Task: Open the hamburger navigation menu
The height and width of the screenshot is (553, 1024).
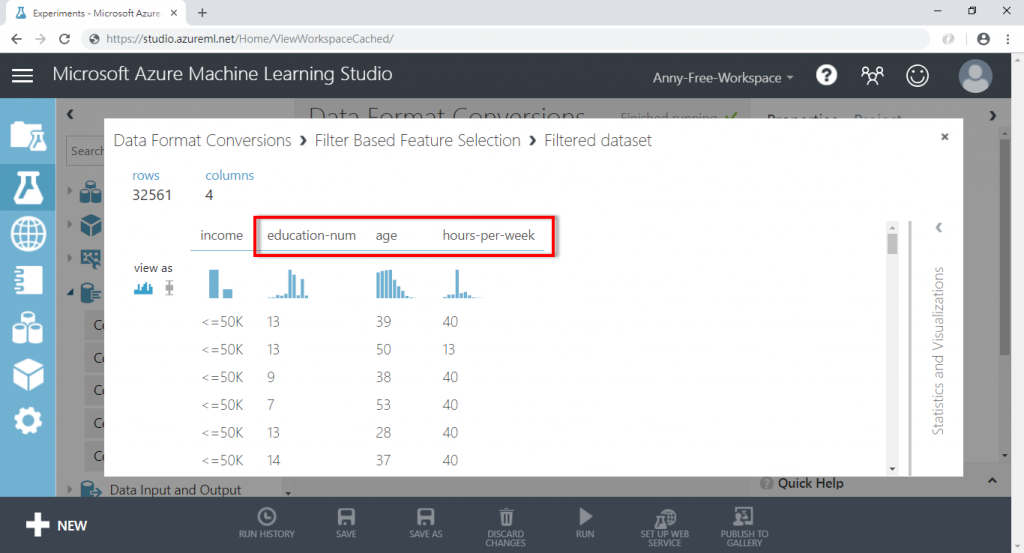Action: 22,76
